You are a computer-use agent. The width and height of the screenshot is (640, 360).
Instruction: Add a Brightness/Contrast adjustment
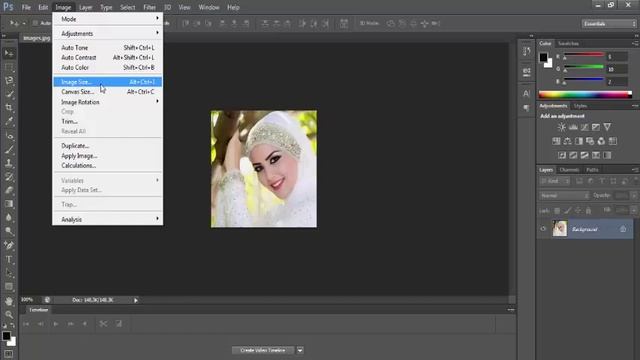pyautogui.click(x=562, y=127)
